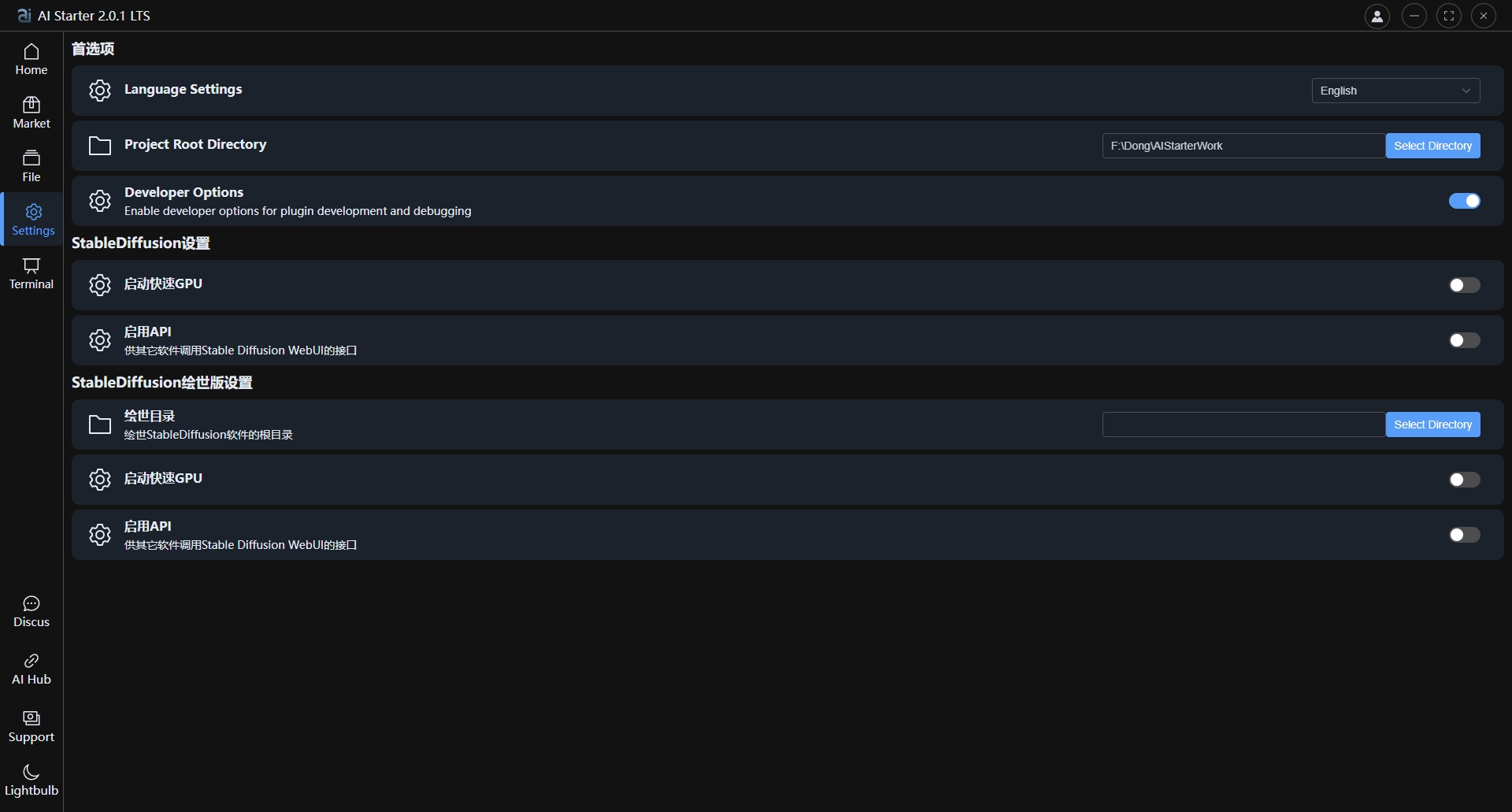
Task: Open the Market section
Action: tap(31, 113)
